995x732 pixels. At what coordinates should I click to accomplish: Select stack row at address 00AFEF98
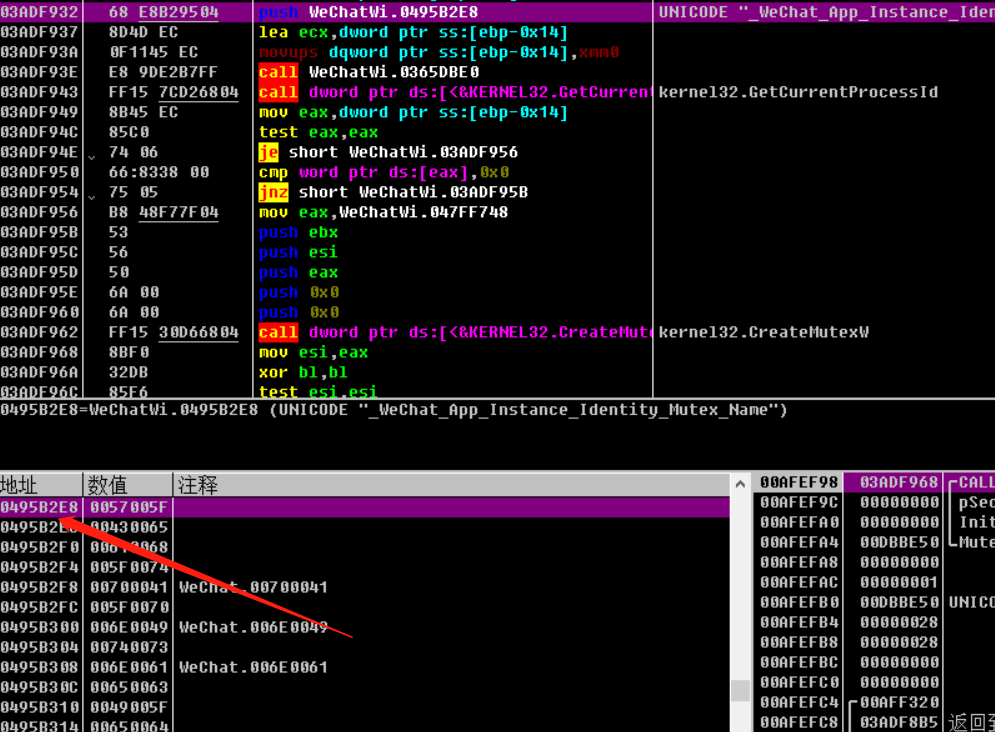coord(874,483)
